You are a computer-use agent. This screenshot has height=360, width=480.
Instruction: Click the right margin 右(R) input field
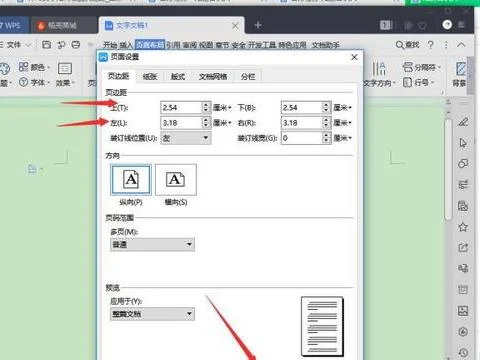click(301, 123)
